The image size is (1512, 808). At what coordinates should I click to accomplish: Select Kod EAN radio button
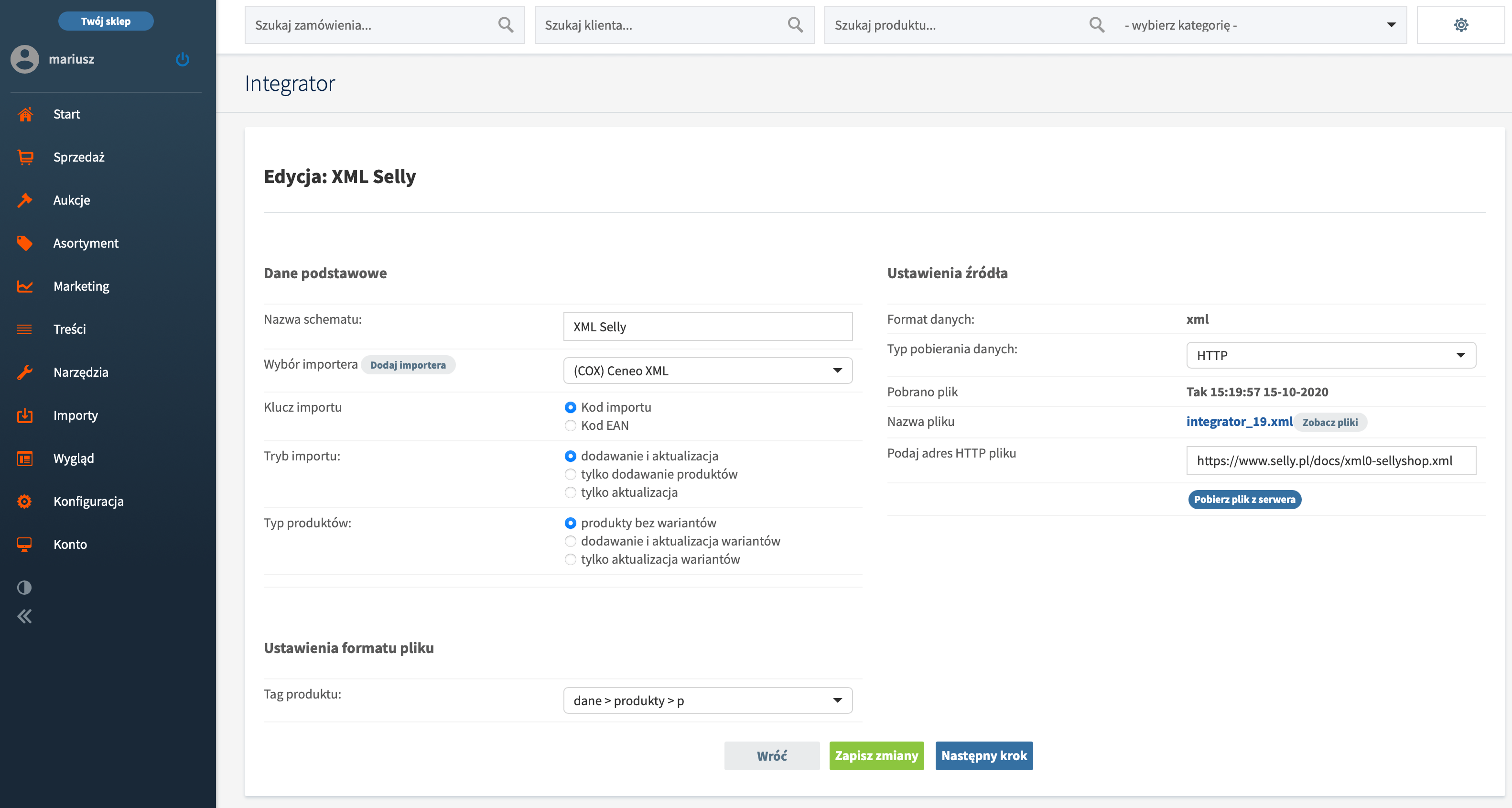(570, 426)
